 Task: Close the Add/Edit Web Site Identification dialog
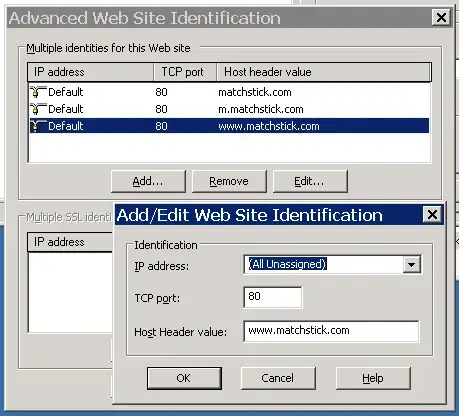(x=432, y=214)
